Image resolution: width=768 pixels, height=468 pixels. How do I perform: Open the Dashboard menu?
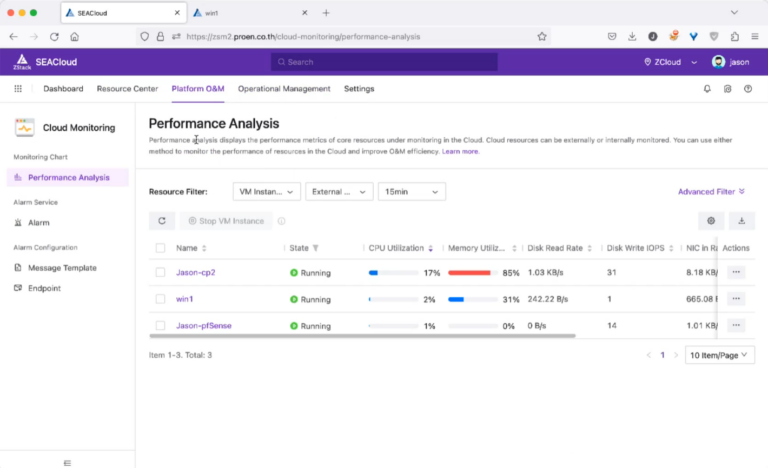[63, 89]
